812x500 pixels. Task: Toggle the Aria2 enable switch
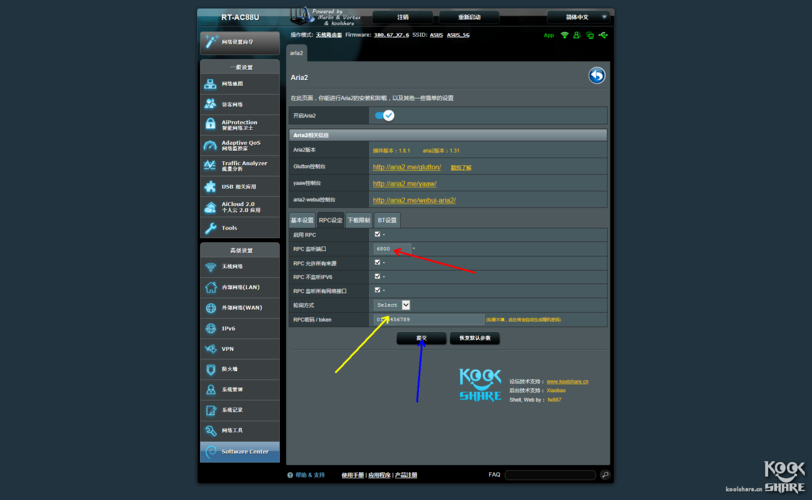(x=384, y=116)
